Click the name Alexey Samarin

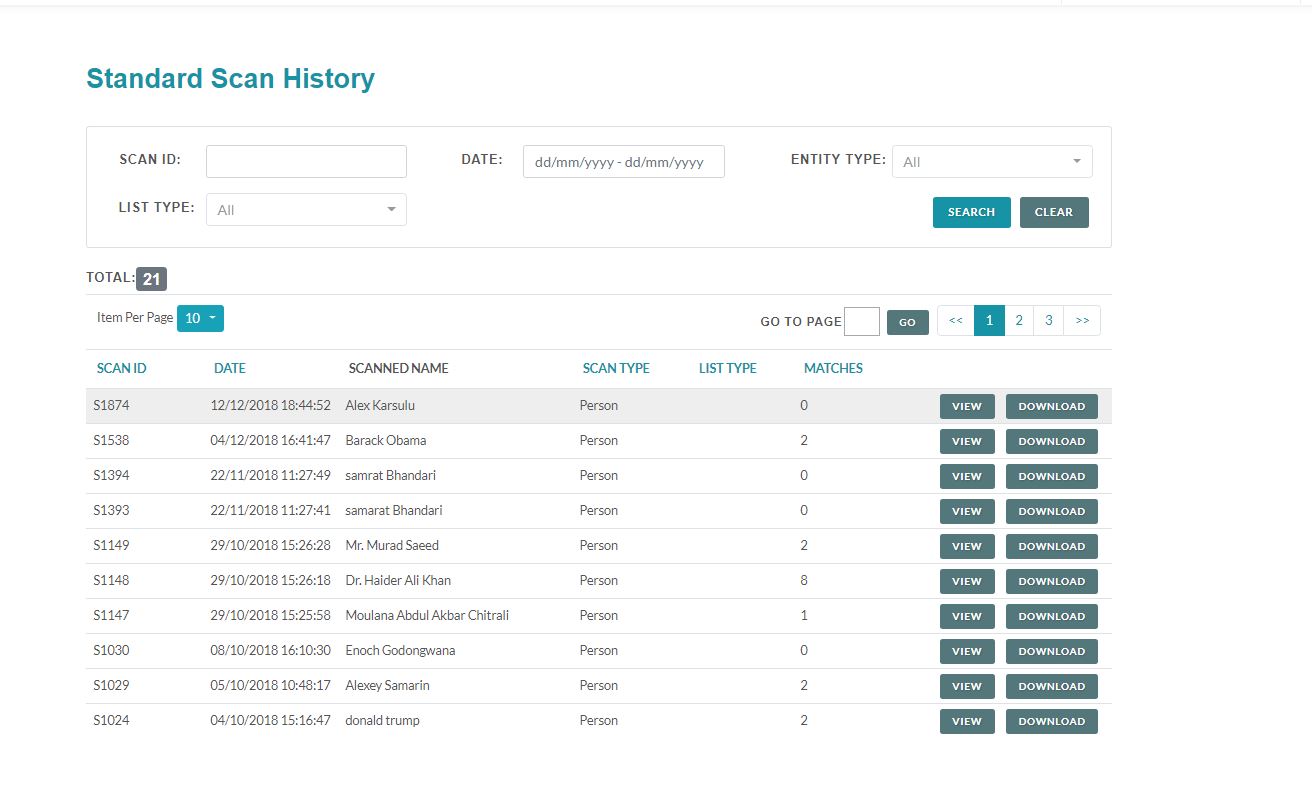point(387,685)
